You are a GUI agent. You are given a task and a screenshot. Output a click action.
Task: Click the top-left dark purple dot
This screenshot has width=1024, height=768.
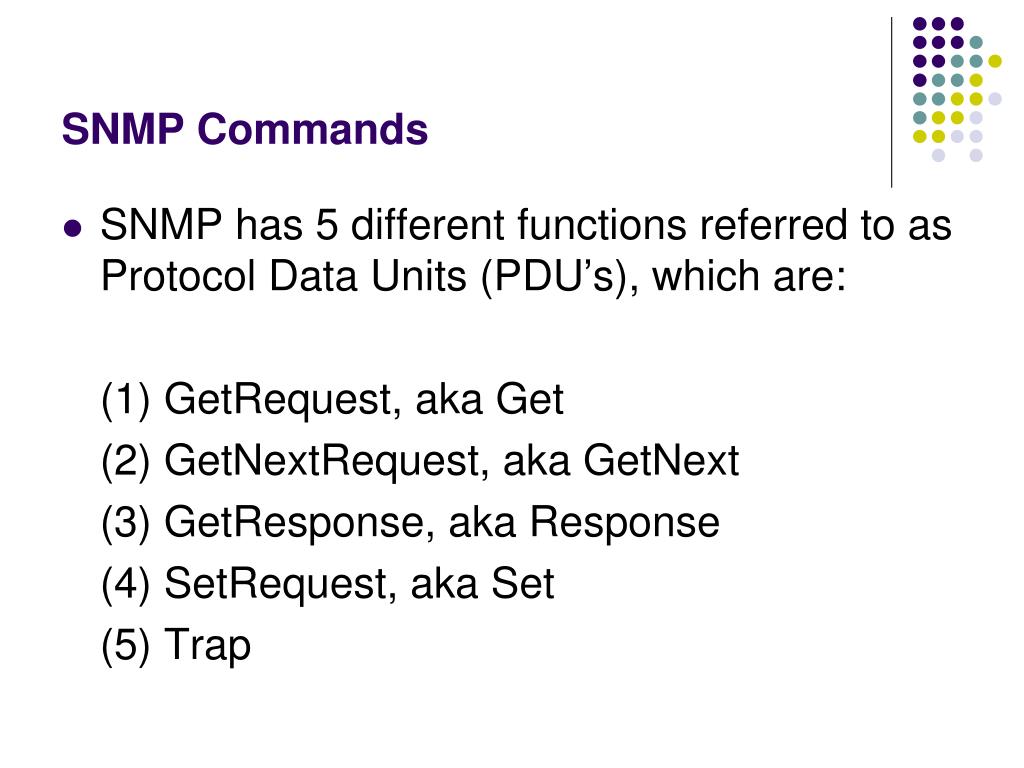pos(920,24)
